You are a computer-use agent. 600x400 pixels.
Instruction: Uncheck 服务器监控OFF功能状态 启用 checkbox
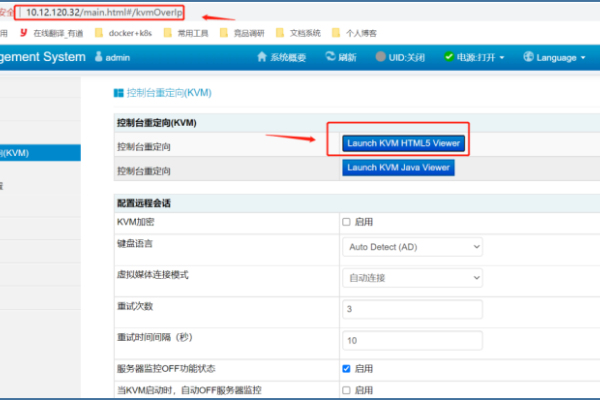pyautogui.click(x=347, y=368)
